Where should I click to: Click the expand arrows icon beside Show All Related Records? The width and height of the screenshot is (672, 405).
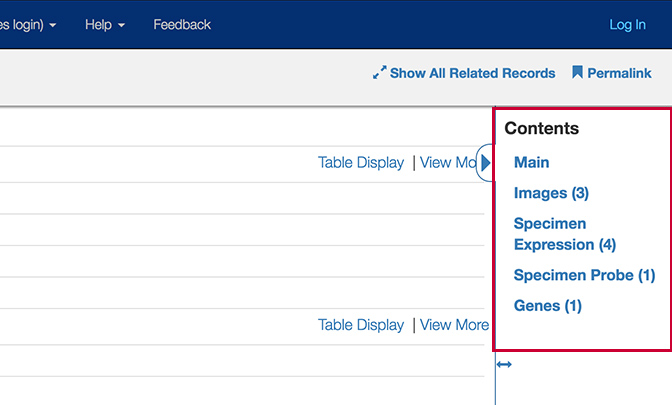pyautogui.click(x=379, y=72)
